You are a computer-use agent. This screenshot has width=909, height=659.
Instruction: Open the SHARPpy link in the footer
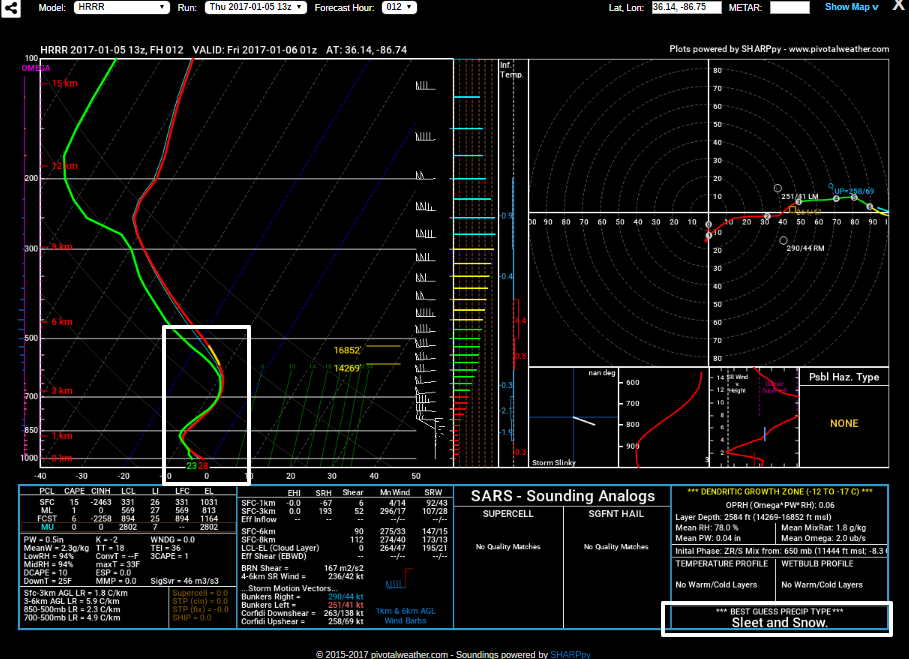570,654
